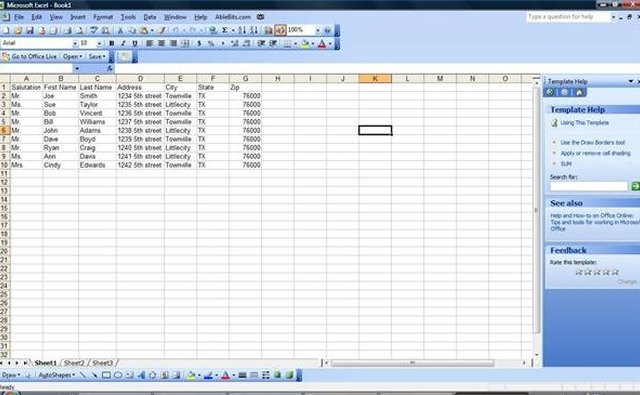Toggle Bold formatting
Screen dimensions: 640x395
pos(111,43)
